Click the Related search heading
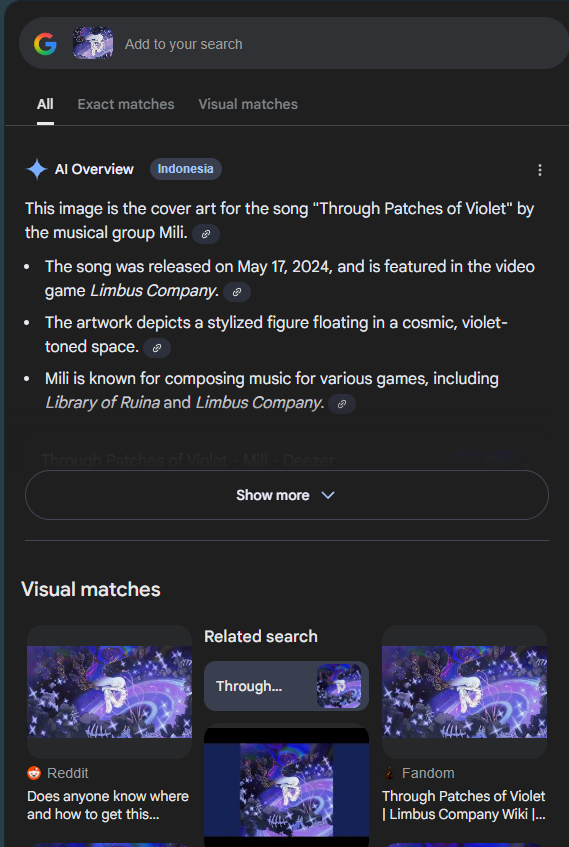Screen dimensions: 569x847 261,636
